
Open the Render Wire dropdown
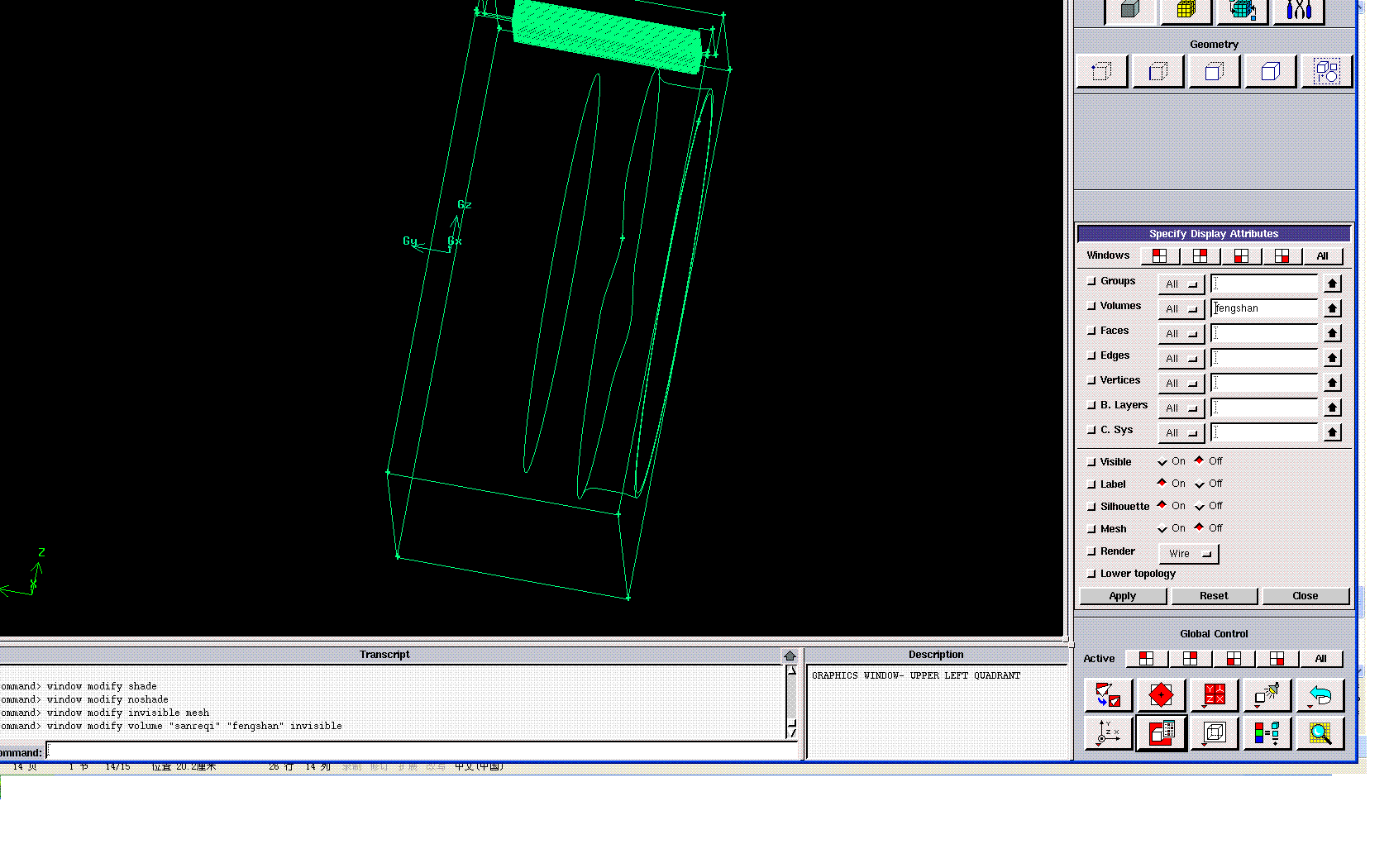(x=1189, y=554)
